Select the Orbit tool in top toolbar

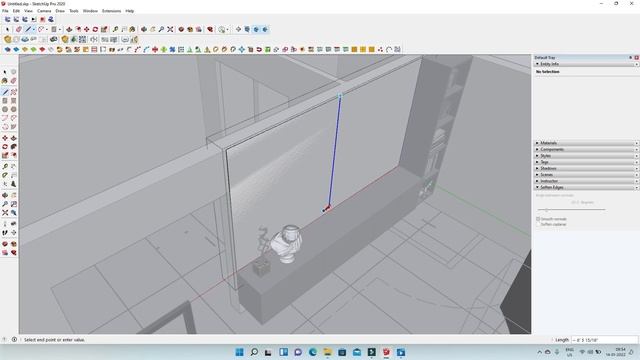point(144,29)
